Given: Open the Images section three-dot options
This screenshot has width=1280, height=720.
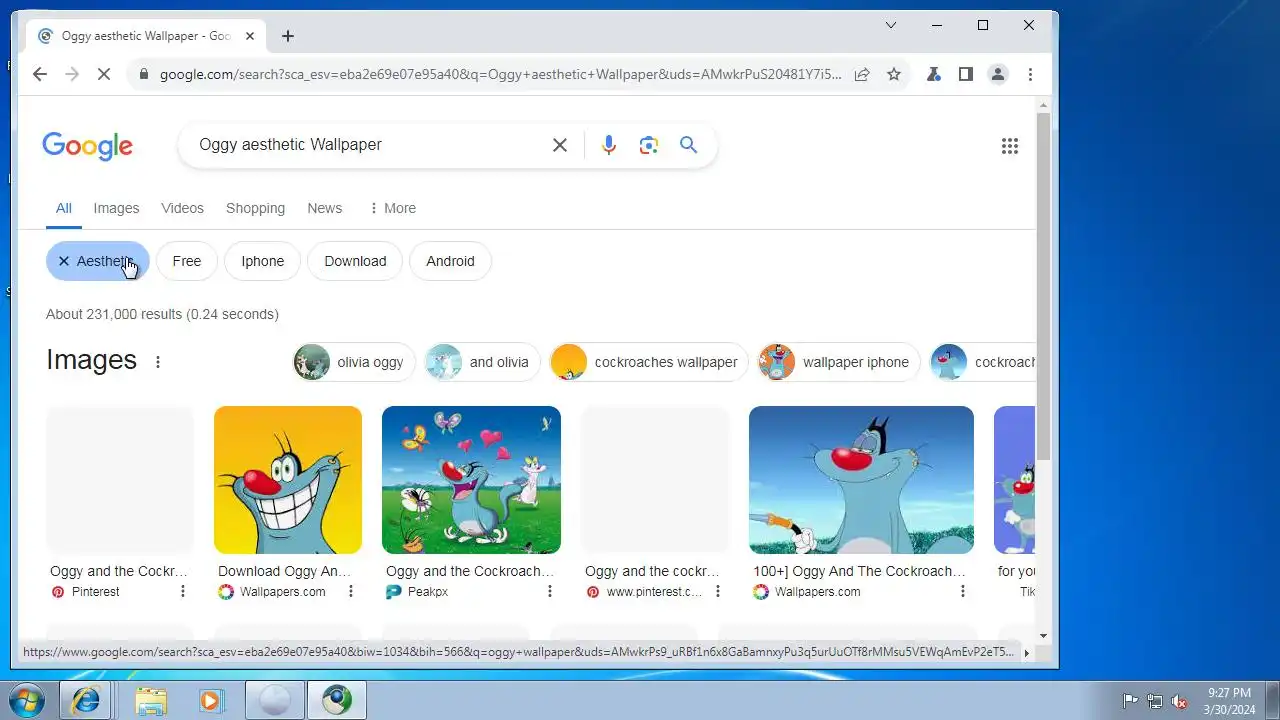Looking at the screenshot, I should coord(158,362).
